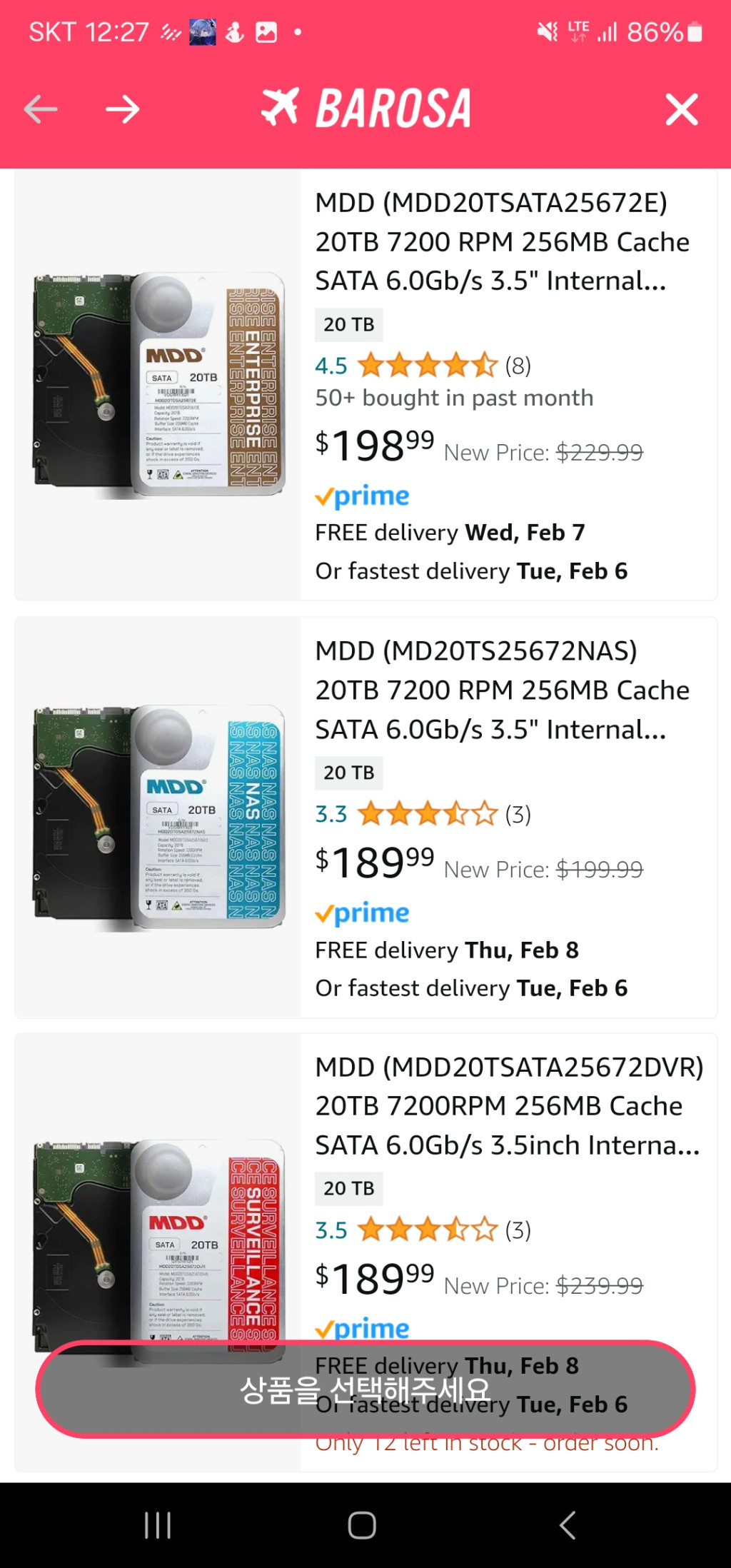Screen dimensions: 731x1568
Task: Open the MDD NAS drive thumbnail
Action: click(x=158, y=817)
